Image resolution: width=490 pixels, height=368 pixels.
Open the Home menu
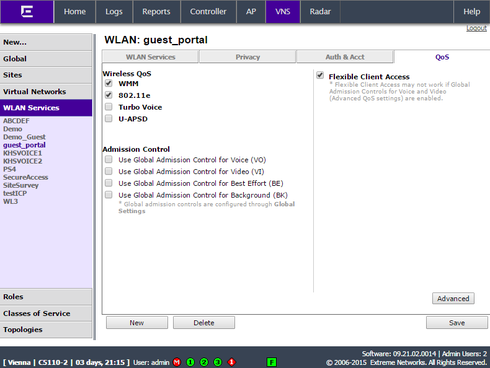tap(75, 12)
